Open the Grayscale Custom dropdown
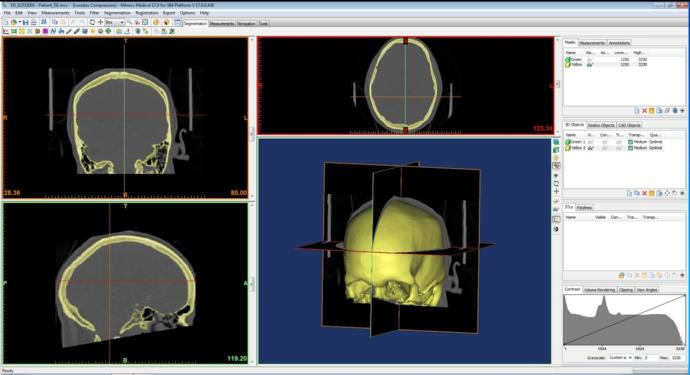 620,358
